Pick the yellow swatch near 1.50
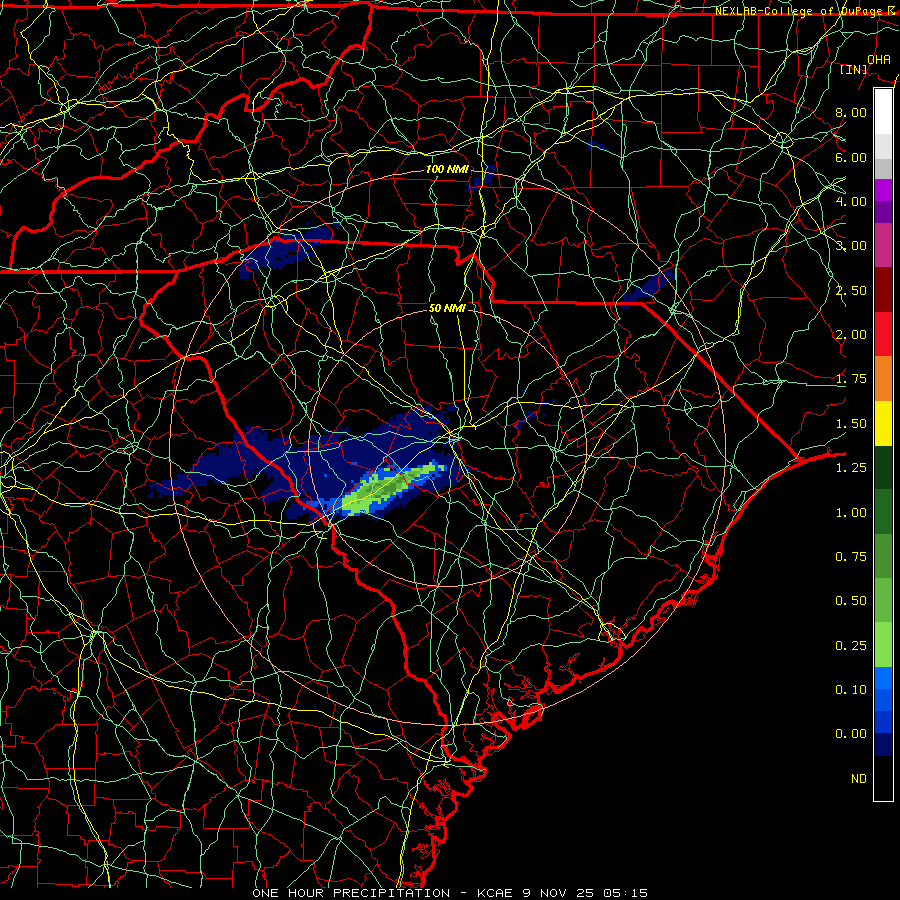Viewport: 900px width, 900px height. [x=883, y=423]
